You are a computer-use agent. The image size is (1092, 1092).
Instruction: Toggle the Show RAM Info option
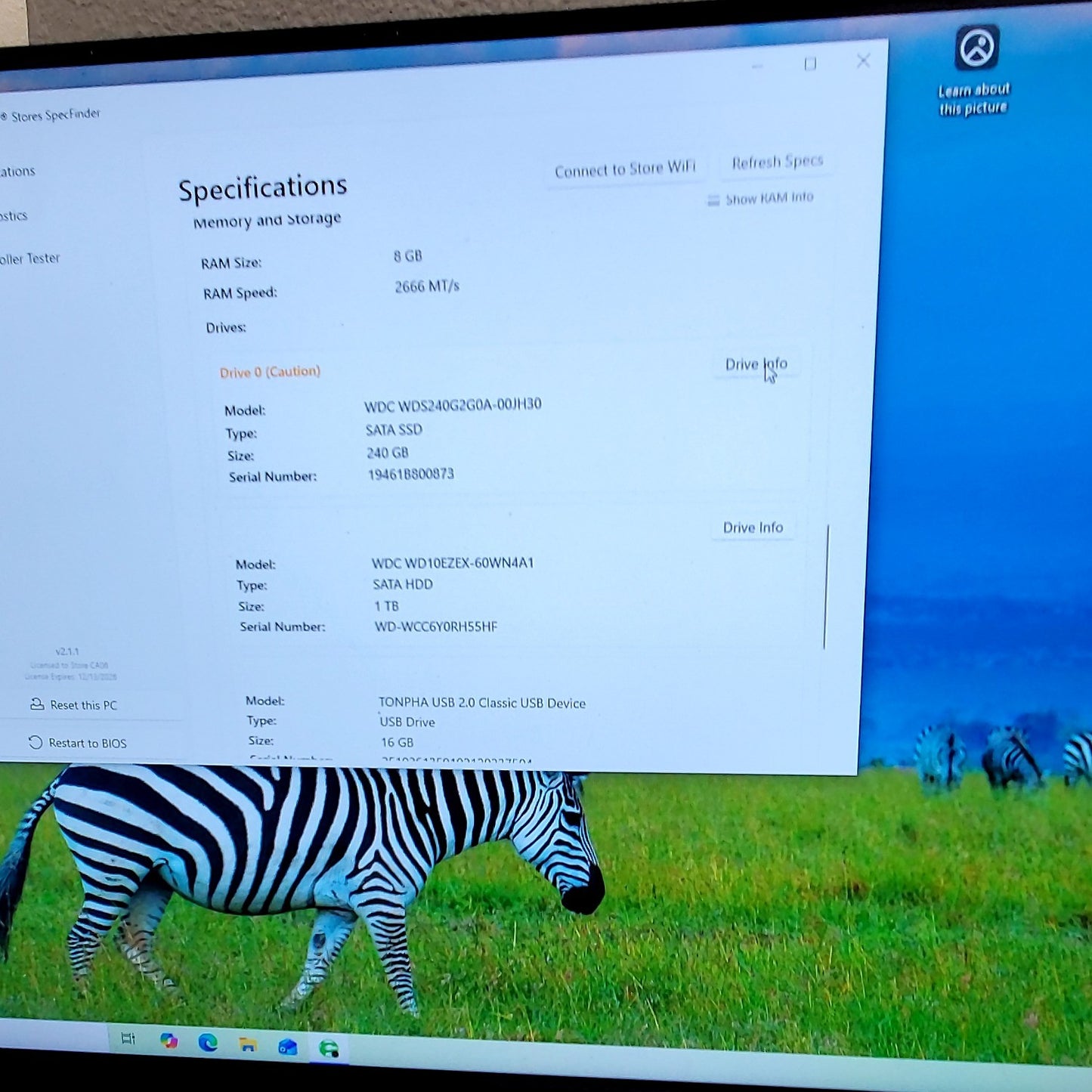point(760,199)
